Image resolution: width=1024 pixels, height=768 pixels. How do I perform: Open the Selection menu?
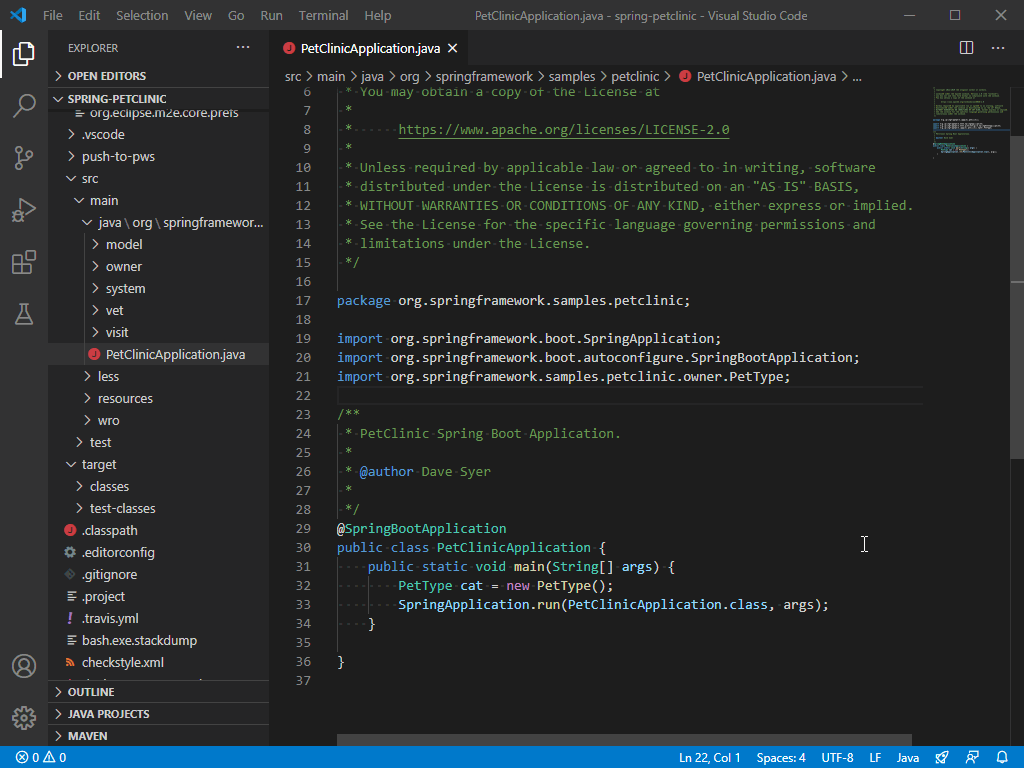click(142, 15)
